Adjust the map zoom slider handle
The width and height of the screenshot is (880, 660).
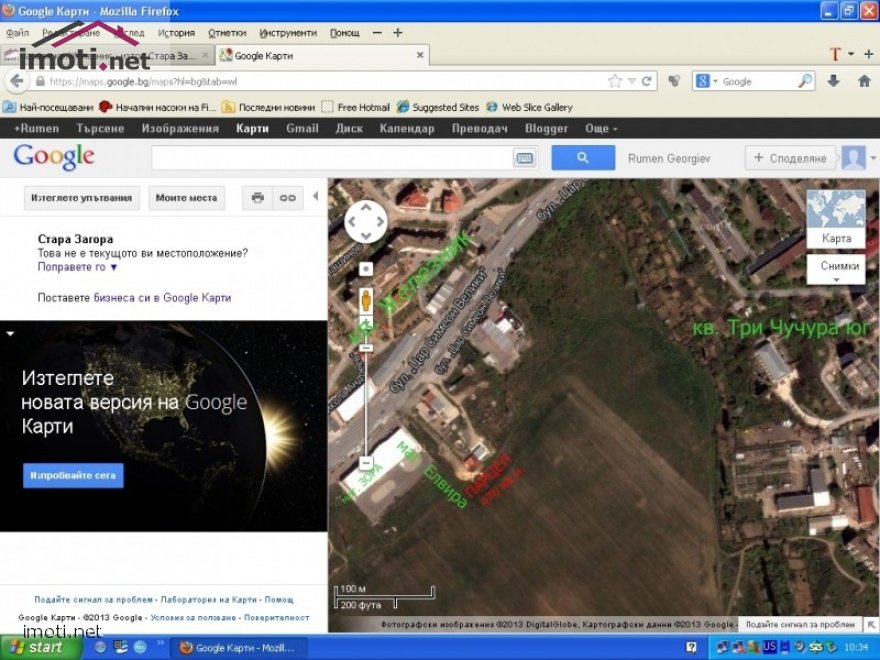click(366, 348)
